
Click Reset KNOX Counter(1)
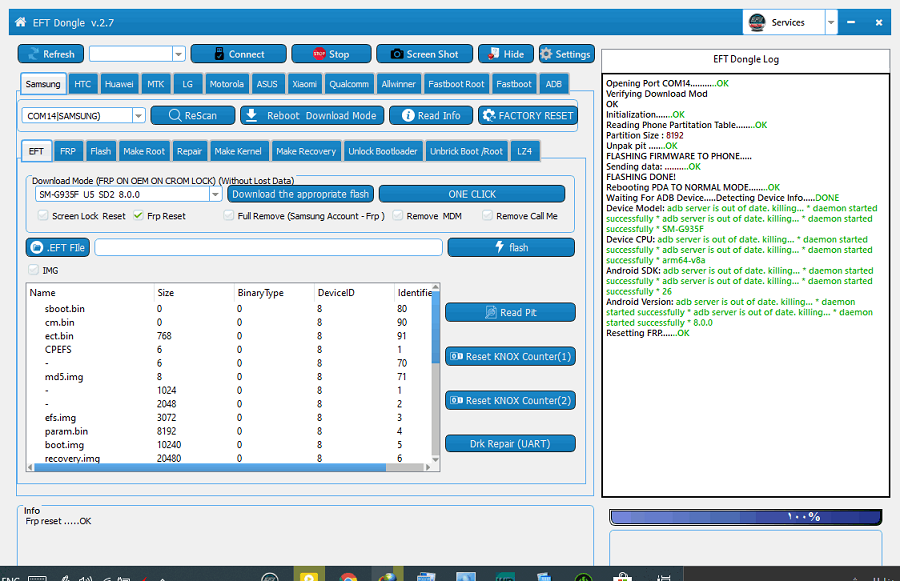coord(510,357)
